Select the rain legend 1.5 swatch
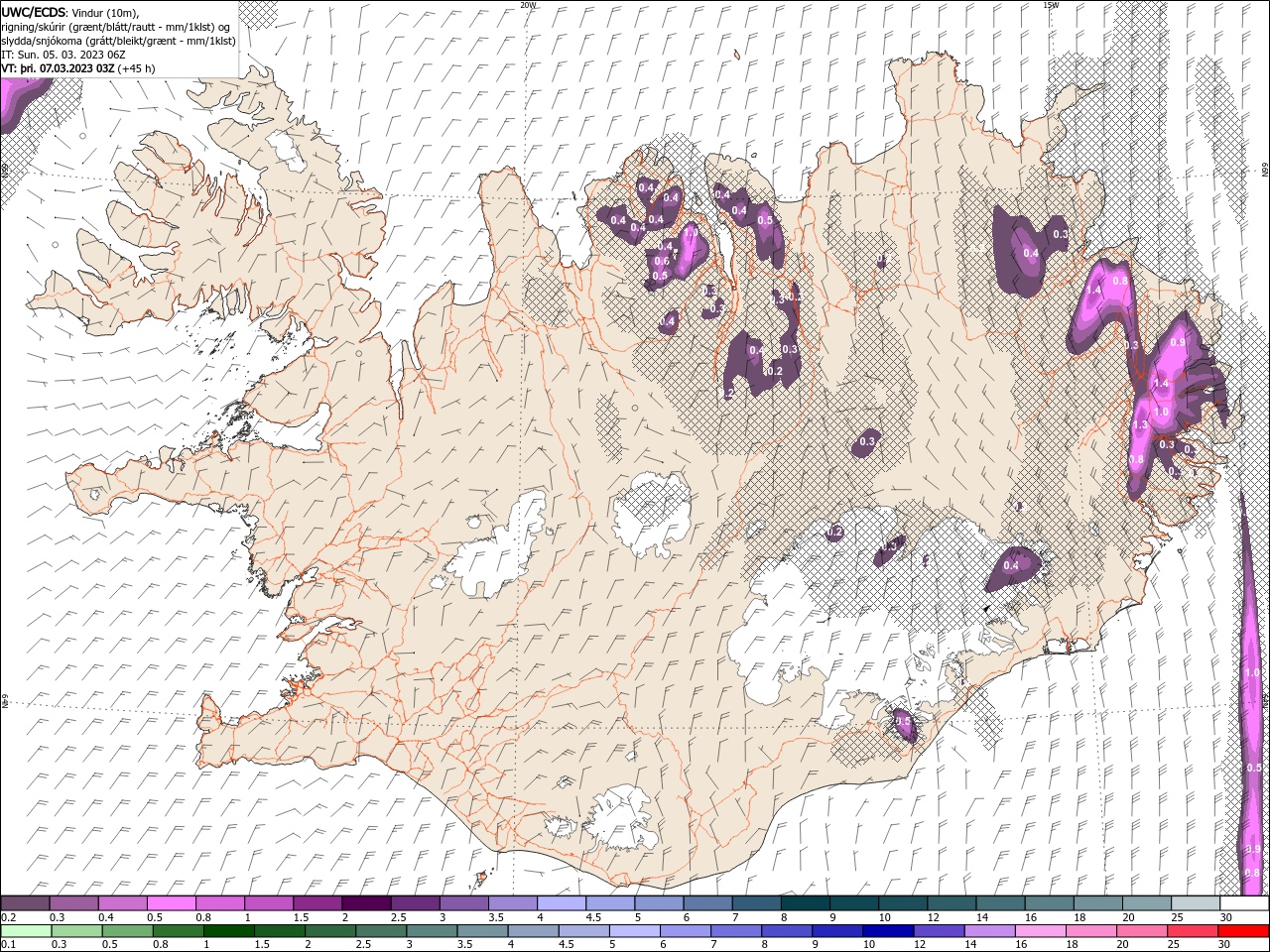Image resolution: width=1270 pixels, height=952 pixels. point(279,930)
